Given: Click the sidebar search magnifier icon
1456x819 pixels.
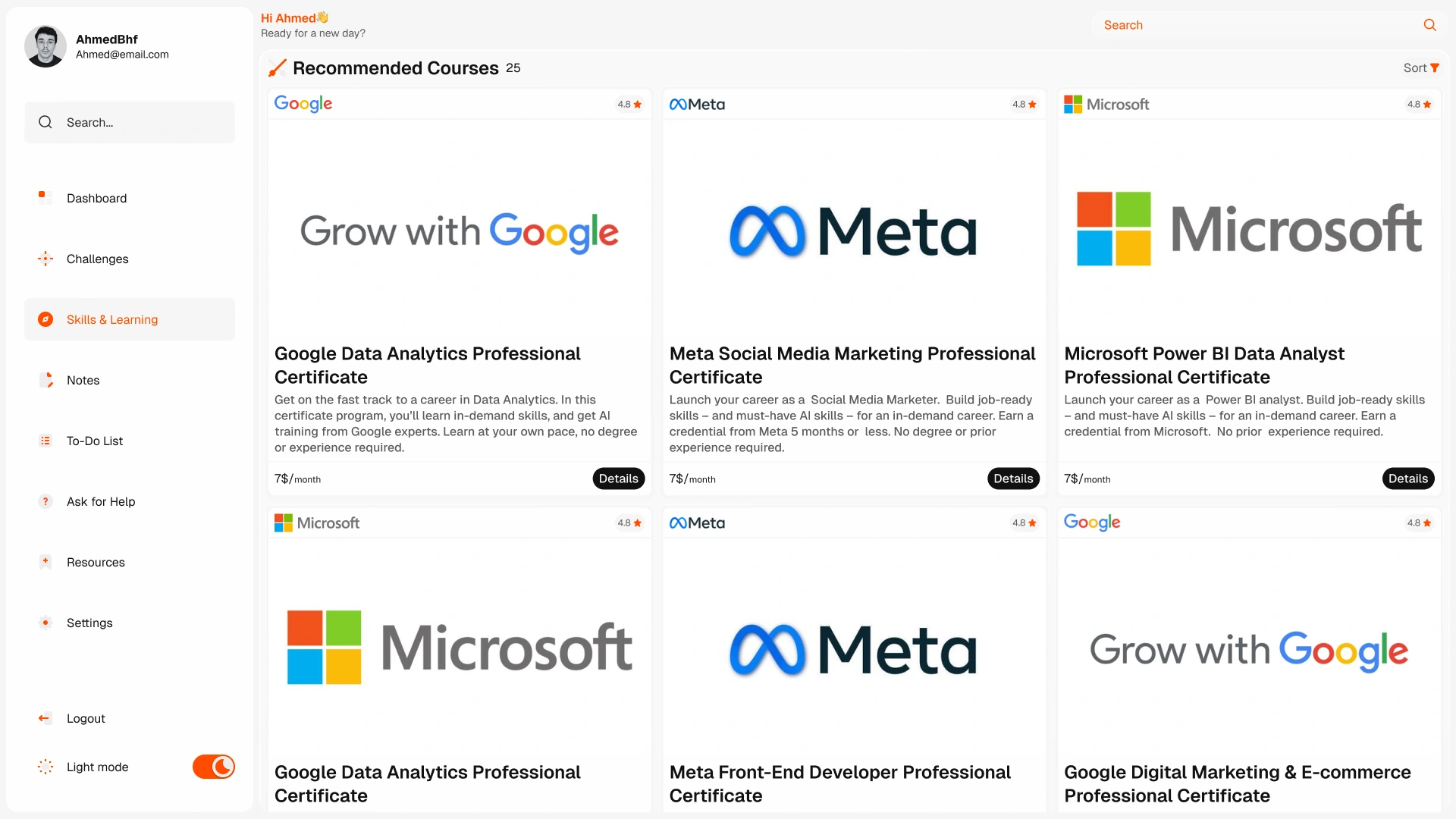Looking at the screenshot, I should coord(45,122).
